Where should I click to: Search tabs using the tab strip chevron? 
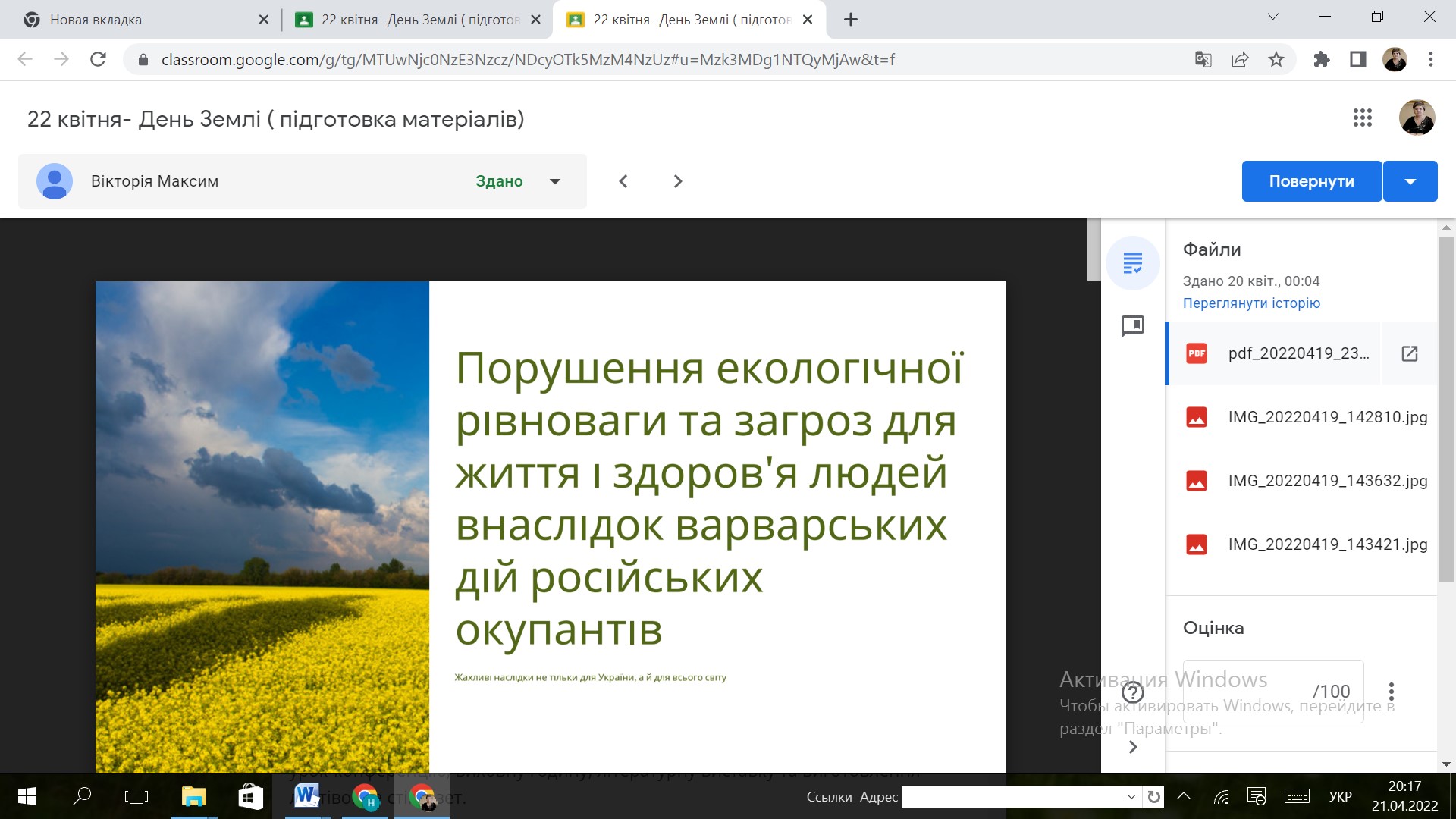click(x=1273, y=17)
